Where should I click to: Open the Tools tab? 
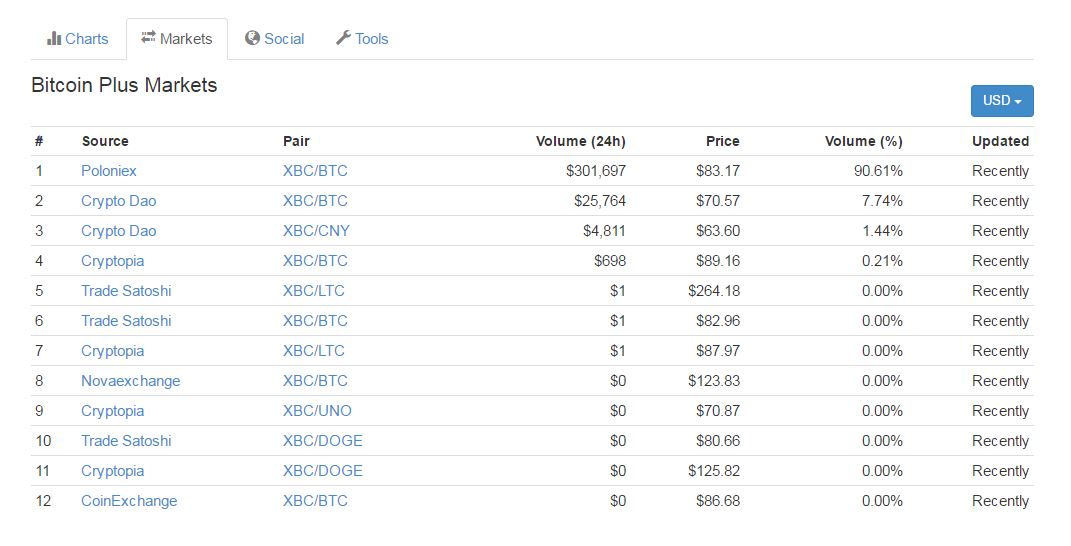coord(362,39)
